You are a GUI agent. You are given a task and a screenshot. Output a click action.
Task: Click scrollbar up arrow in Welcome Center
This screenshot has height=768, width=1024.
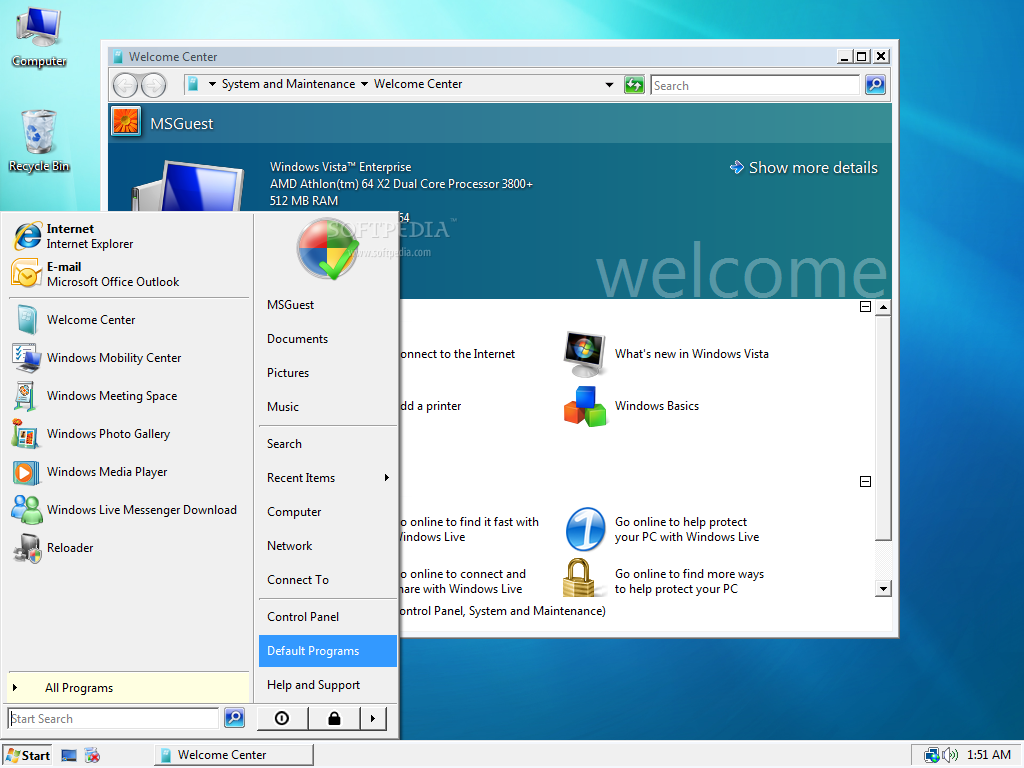pyautogui.click(x=883, y=307)
